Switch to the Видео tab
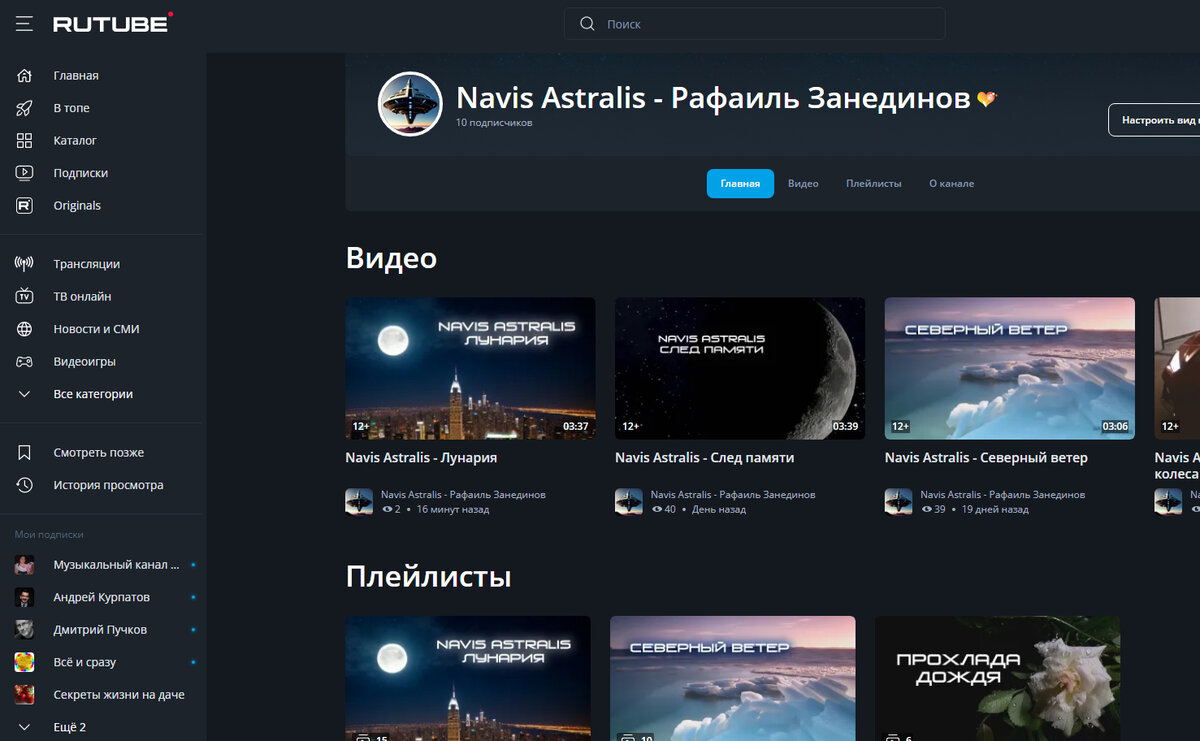The image size is (1200, 741). pos(803,184)
